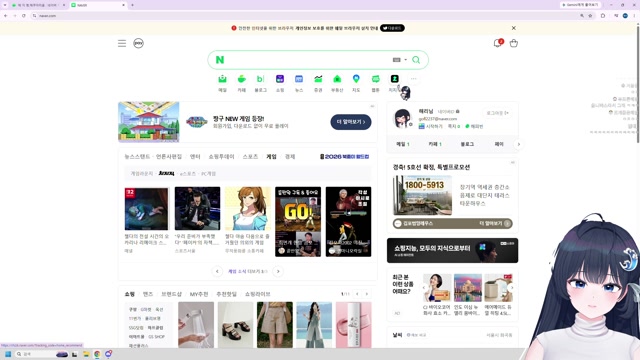Viewport: 640px width, 360px height.
Task: Reload the page in Chrome
Action: 24,16
